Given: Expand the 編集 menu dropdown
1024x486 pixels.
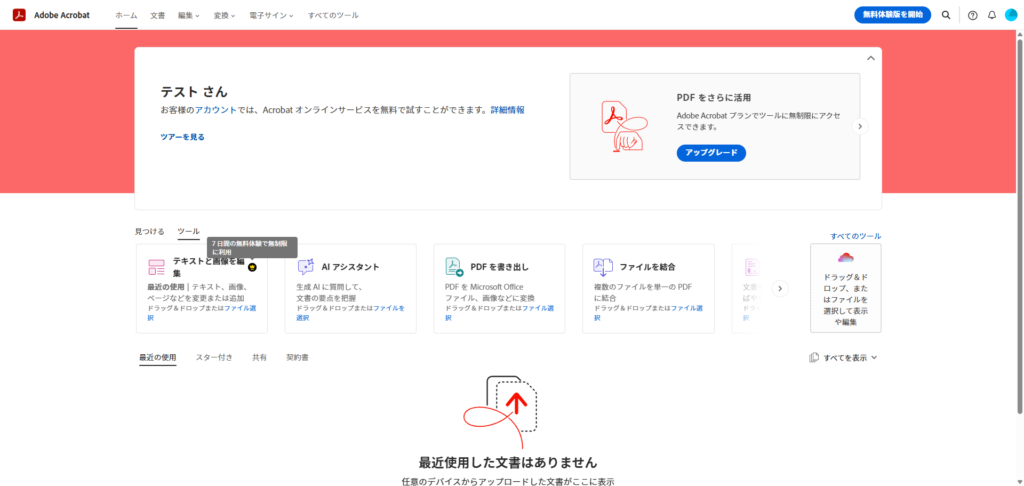Looking at the screenshot, I should (x=189, y=15).
